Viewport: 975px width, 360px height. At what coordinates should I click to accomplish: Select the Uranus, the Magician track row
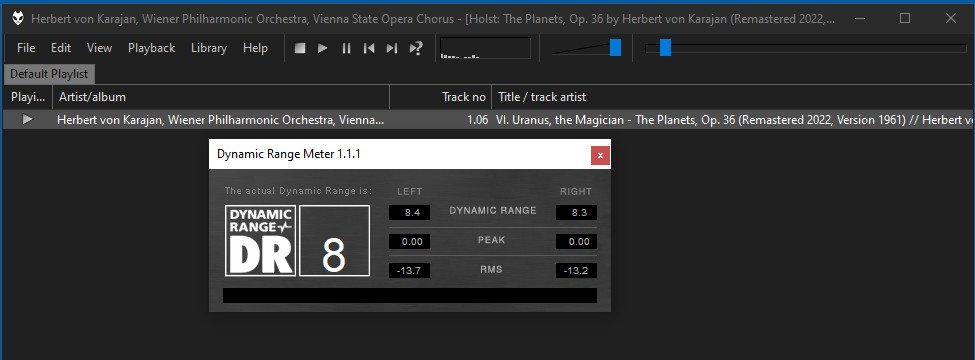pos(489,119)
